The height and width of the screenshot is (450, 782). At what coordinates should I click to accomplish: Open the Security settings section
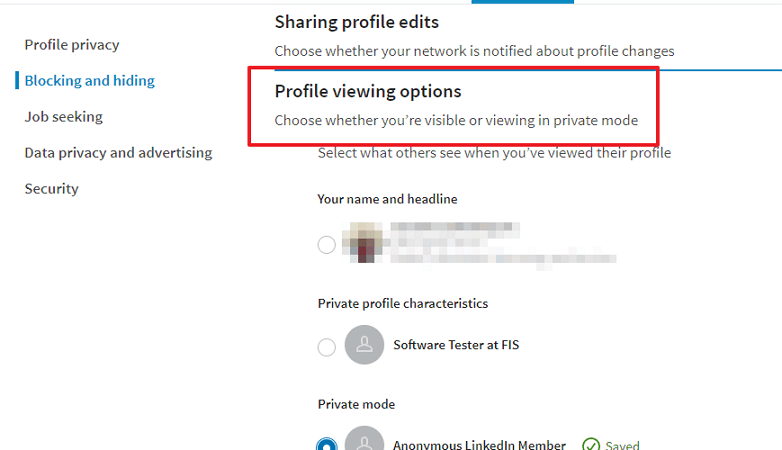[x=52, y=189]
